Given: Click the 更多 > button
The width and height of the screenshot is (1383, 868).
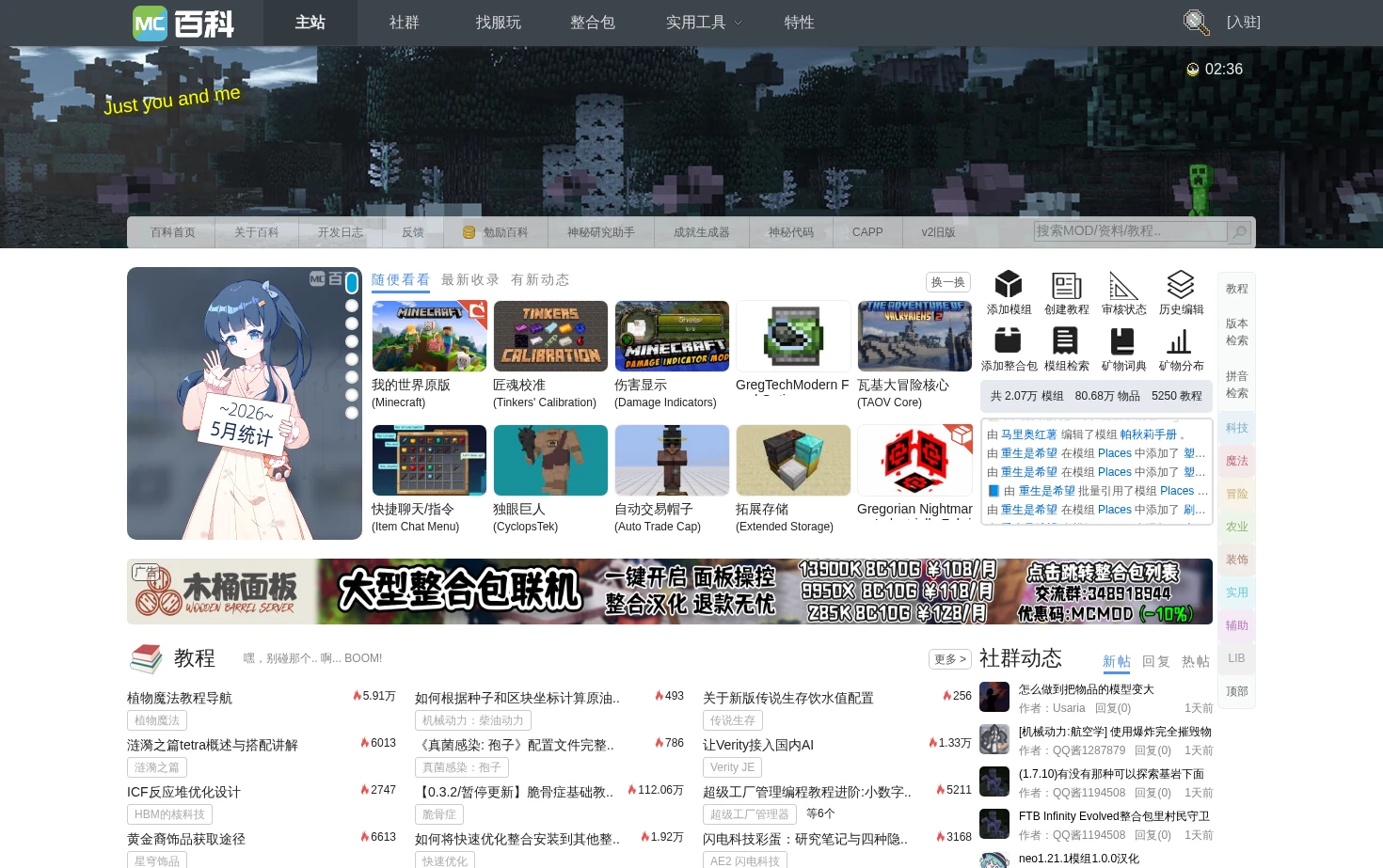Looking at the screenshot, I should pos(950,659).
